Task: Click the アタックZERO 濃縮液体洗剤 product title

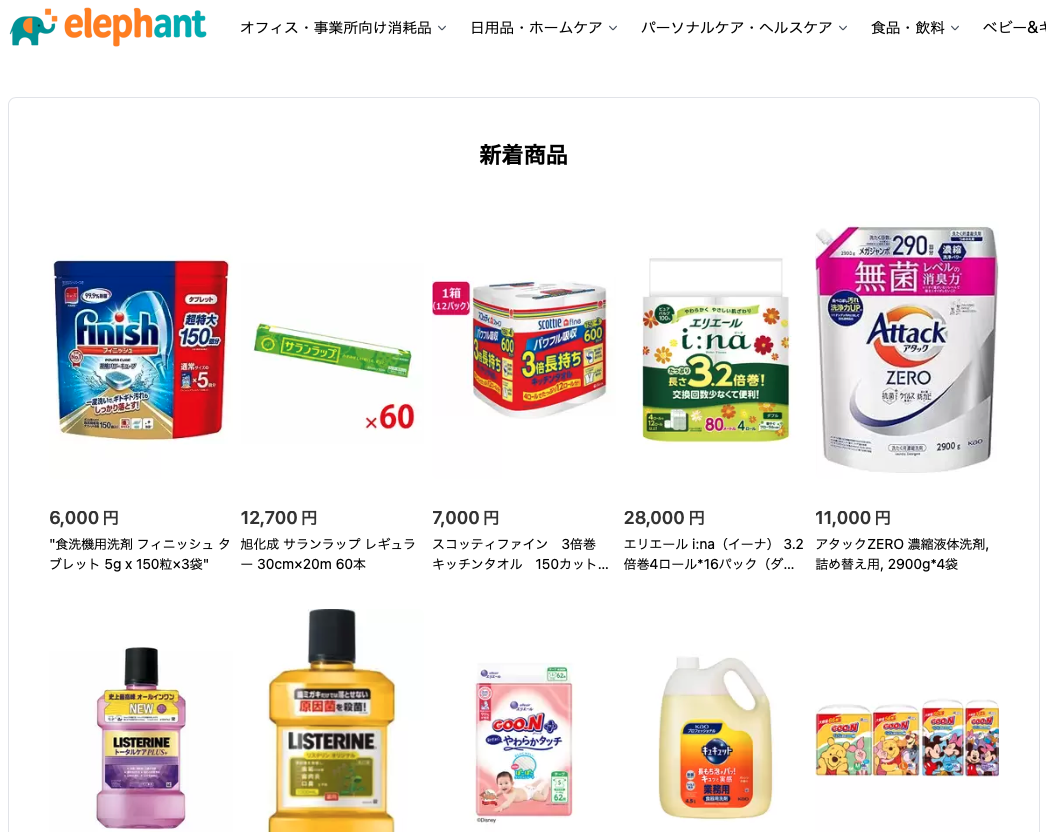Action: click(902, 554)
